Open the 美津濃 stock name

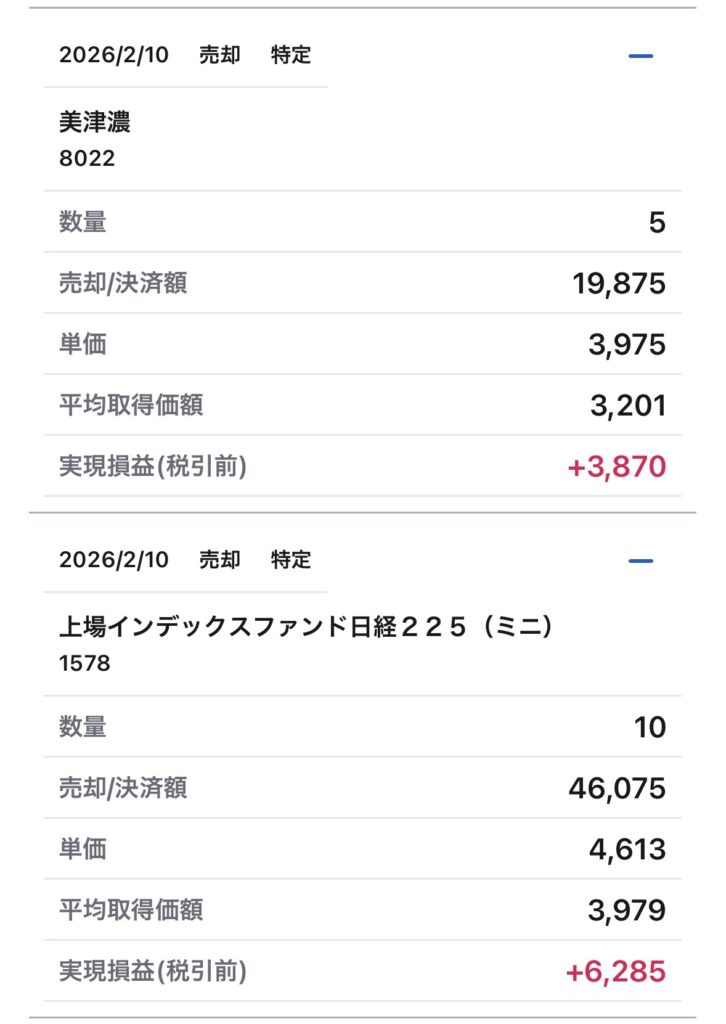click(x=95, y=123)
